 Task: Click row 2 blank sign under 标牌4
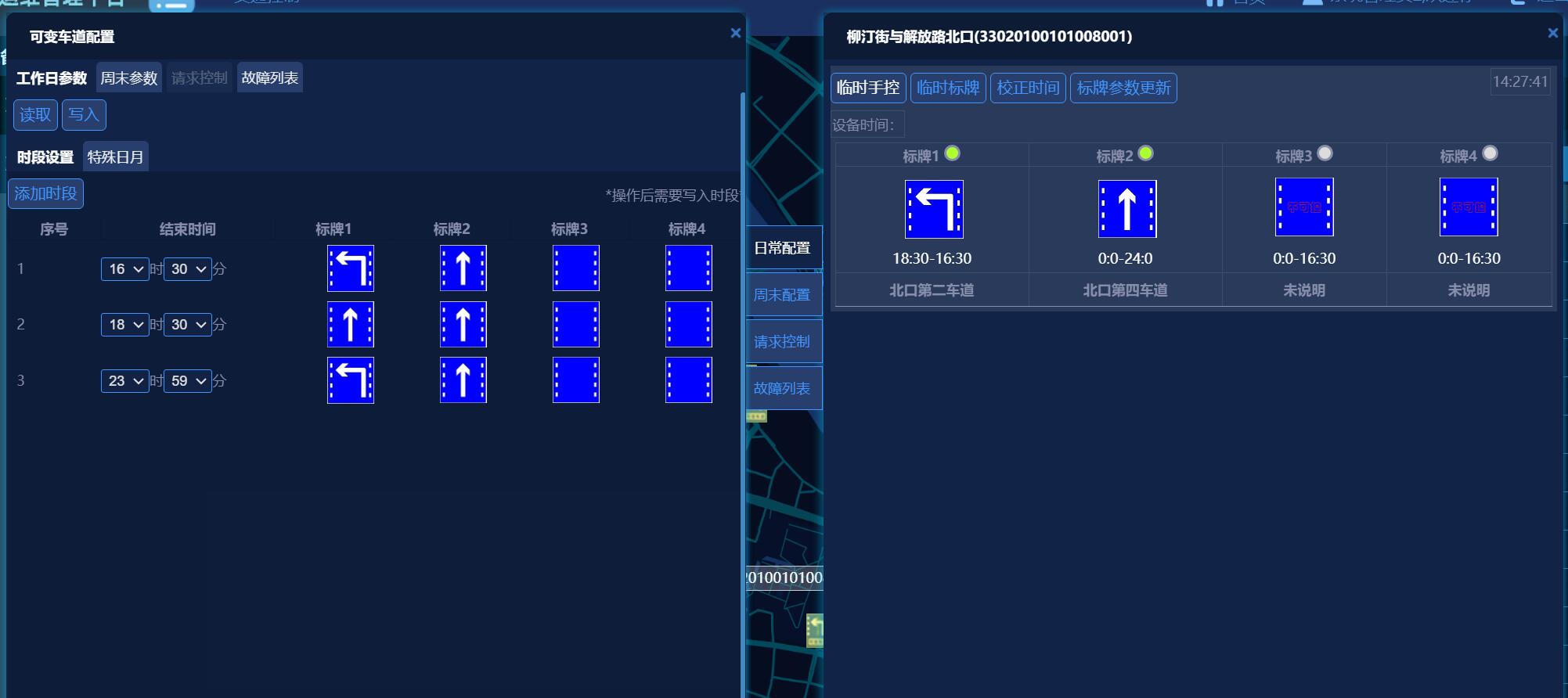[x=688, y=324]
